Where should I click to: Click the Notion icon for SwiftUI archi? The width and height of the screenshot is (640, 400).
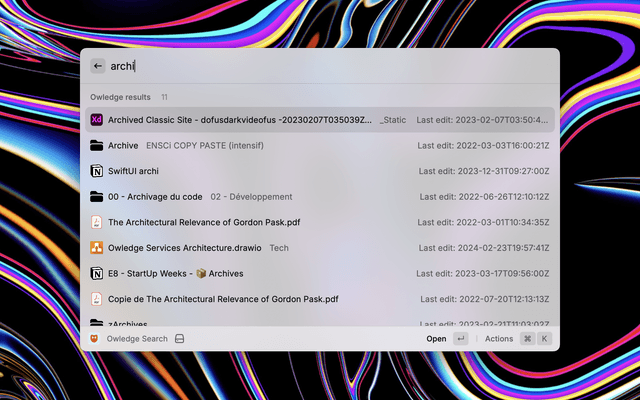point(97,171)
